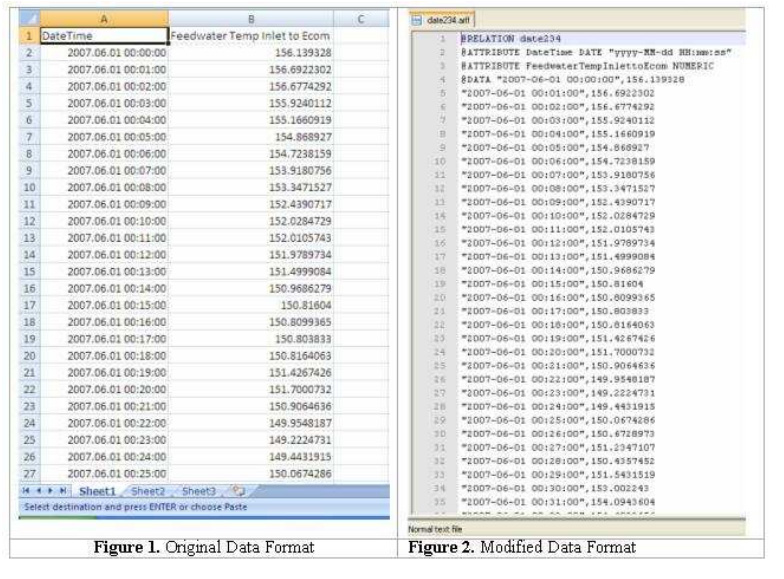Click line number 20 in editor margin

click(x=439, y=297)
